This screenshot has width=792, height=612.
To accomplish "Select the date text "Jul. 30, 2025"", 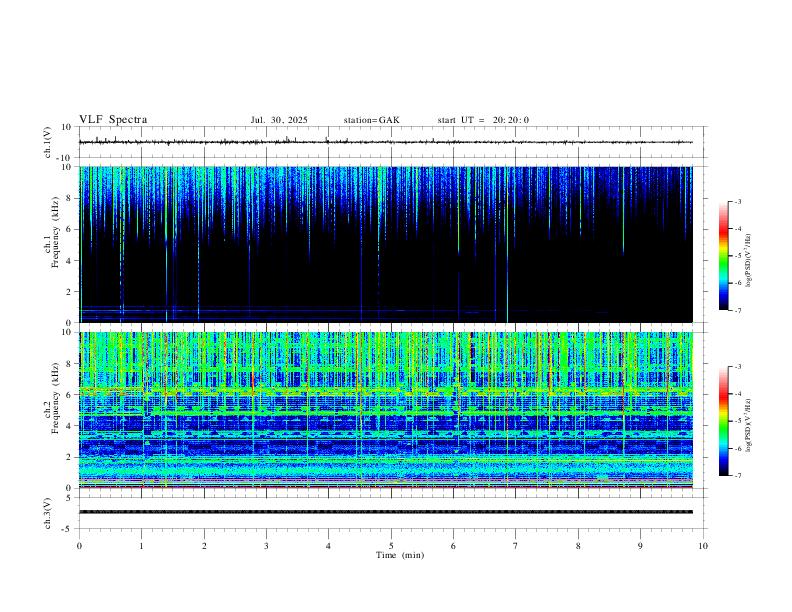I will click(279, 120).
